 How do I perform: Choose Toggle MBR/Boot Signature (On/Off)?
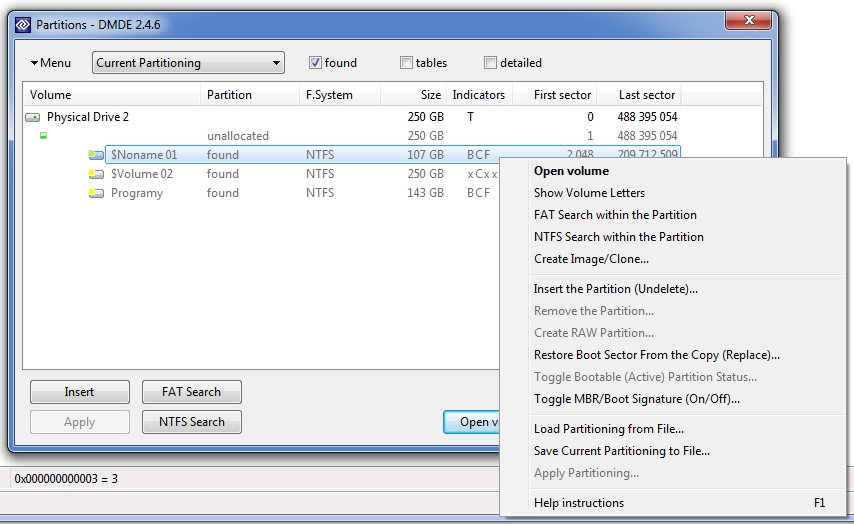[x=673, y=399]
